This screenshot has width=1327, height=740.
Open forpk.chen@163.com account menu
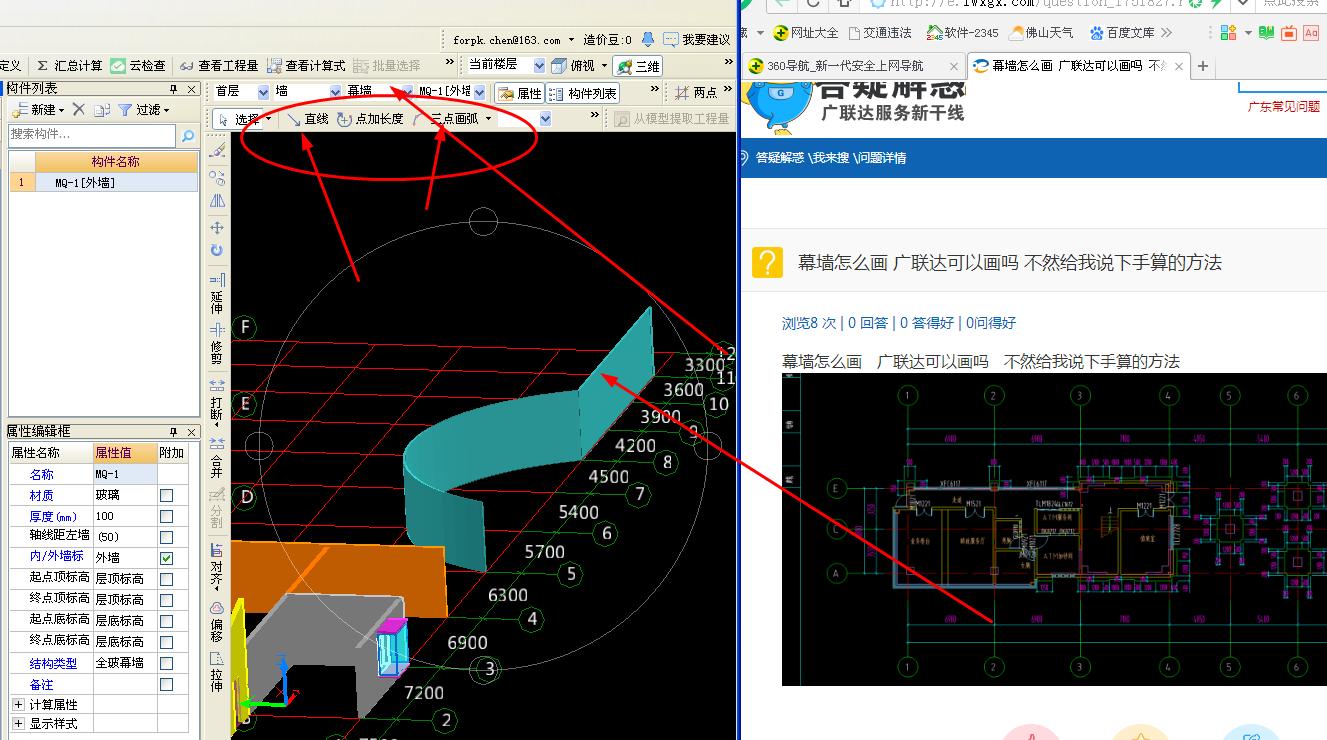point(514,40)
